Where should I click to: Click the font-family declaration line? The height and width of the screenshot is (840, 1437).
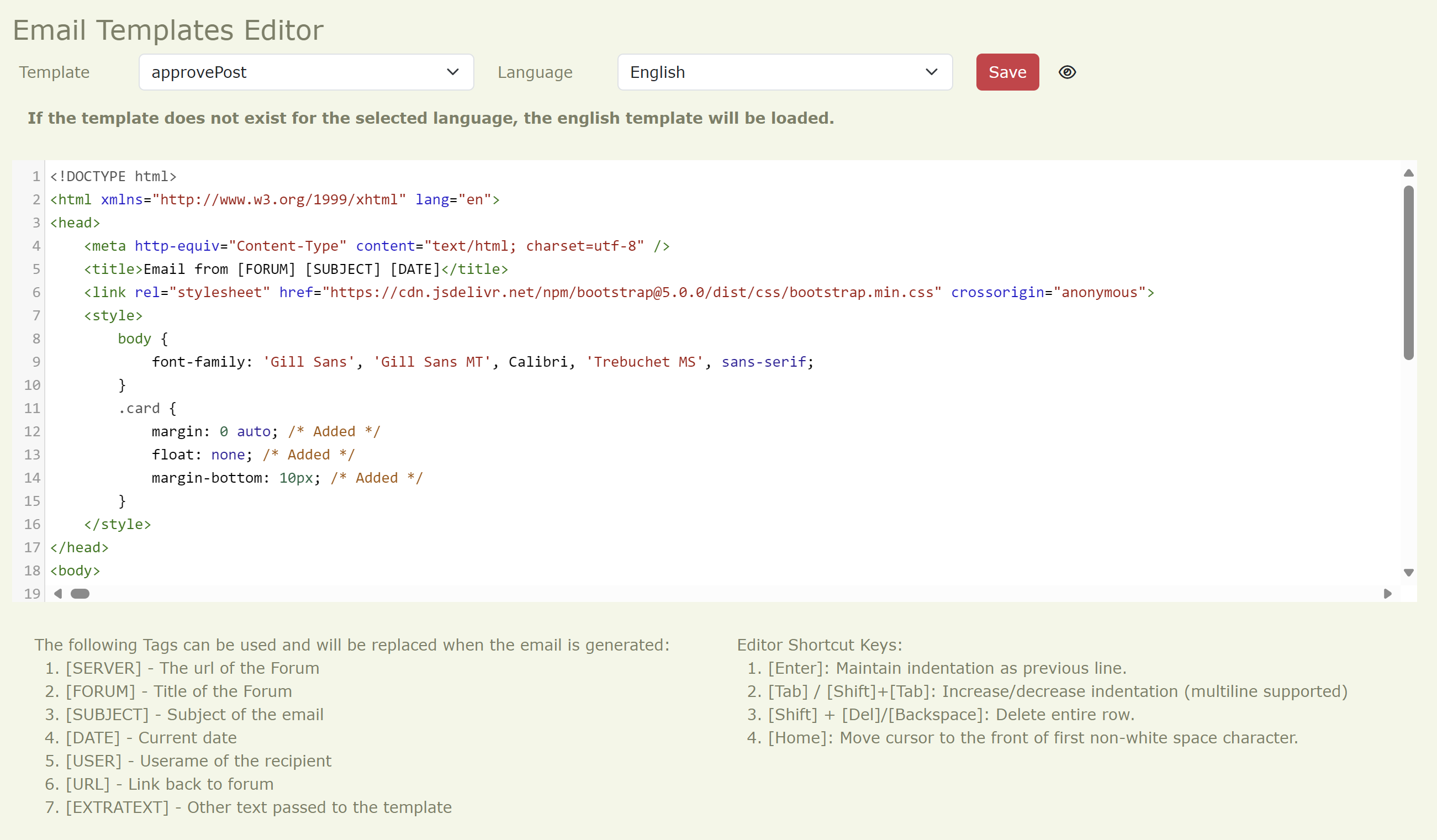click(x=482, y=362)
